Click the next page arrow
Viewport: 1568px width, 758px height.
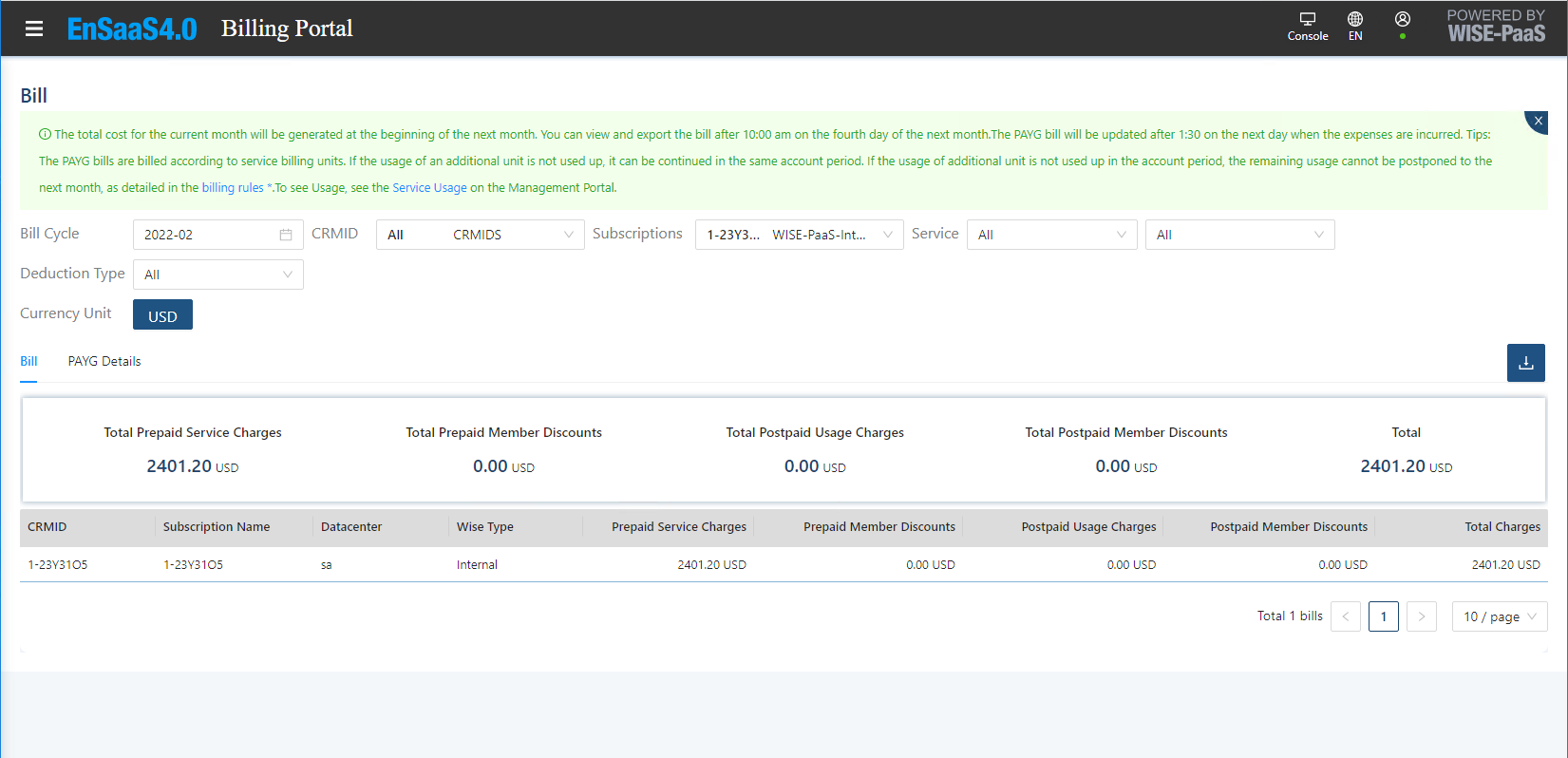(x=1422, y=616)
